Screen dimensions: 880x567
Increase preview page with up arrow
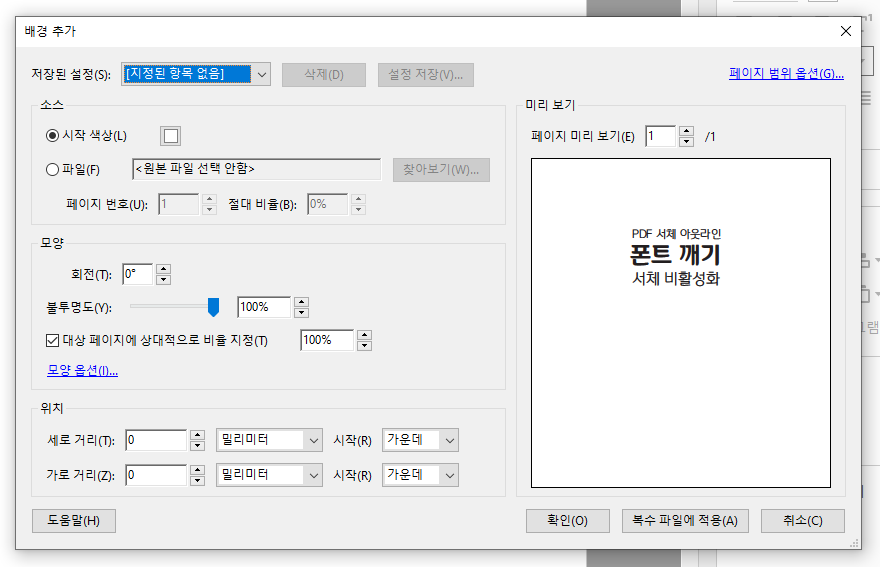[x=686, y=131]
